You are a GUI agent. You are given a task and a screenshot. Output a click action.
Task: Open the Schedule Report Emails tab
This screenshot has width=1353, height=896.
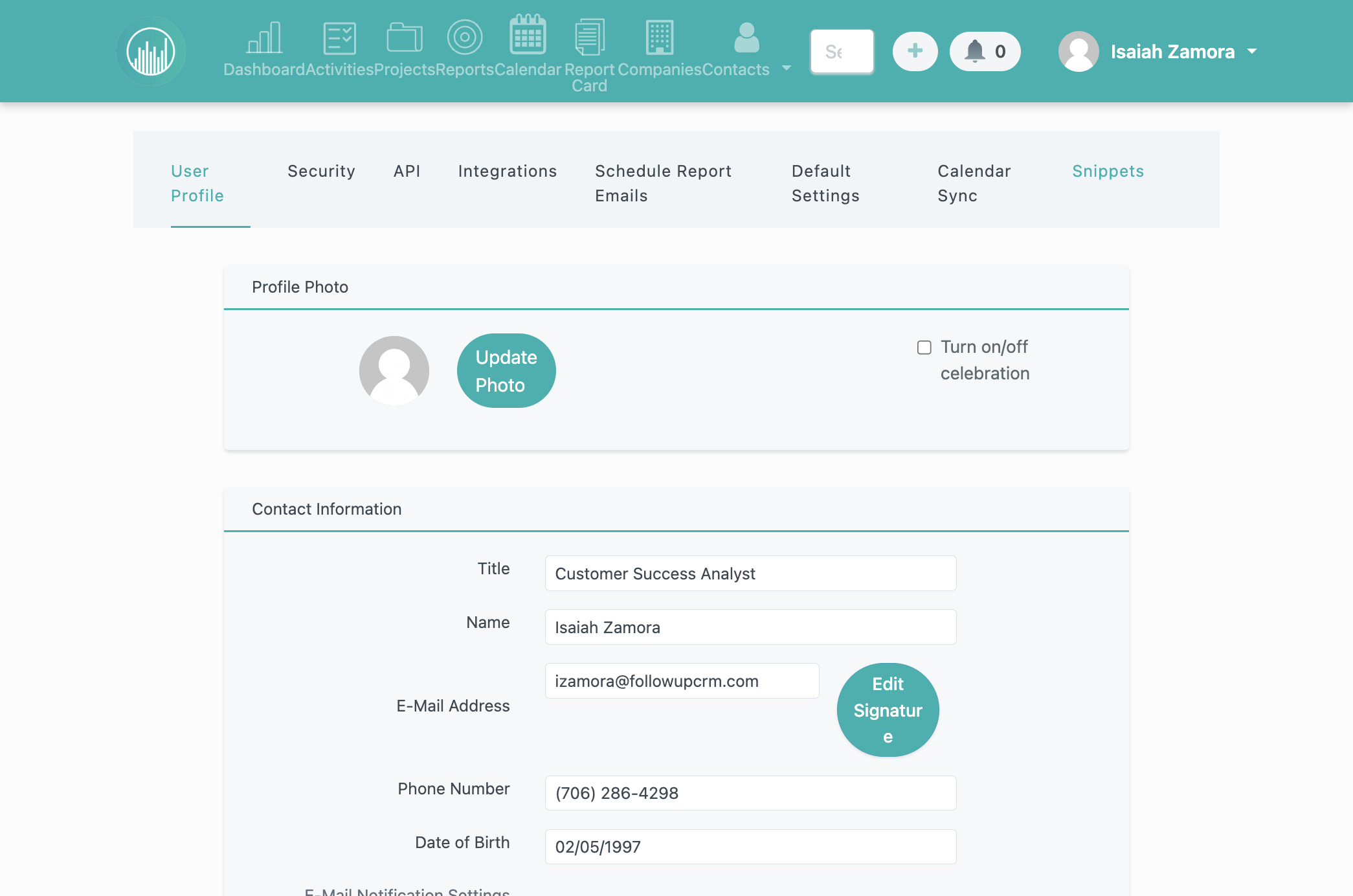(663, 183)
